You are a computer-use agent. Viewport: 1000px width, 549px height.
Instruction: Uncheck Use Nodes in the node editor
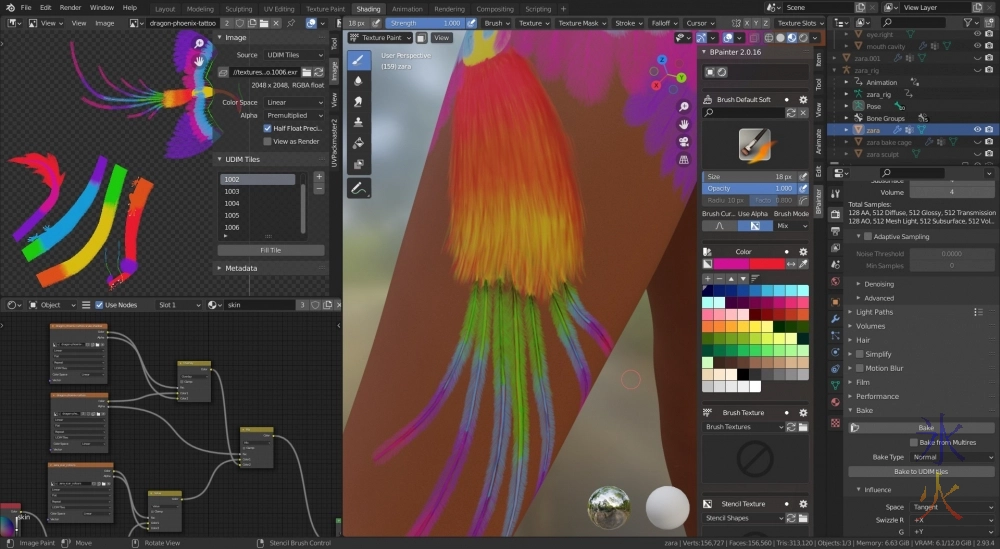click(x=99, y=305)
